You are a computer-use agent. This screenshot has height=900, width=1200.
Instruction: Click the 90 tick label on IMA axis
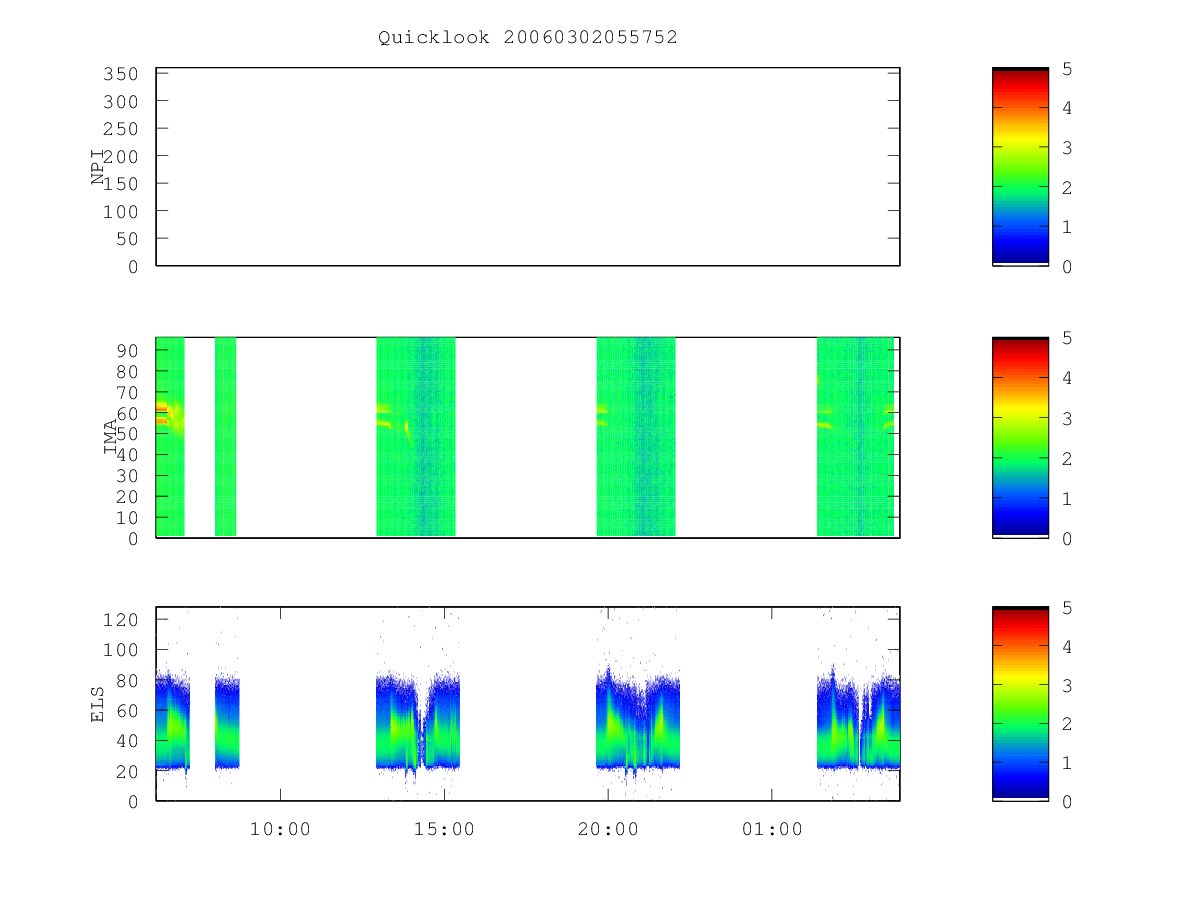click(126, 350)
